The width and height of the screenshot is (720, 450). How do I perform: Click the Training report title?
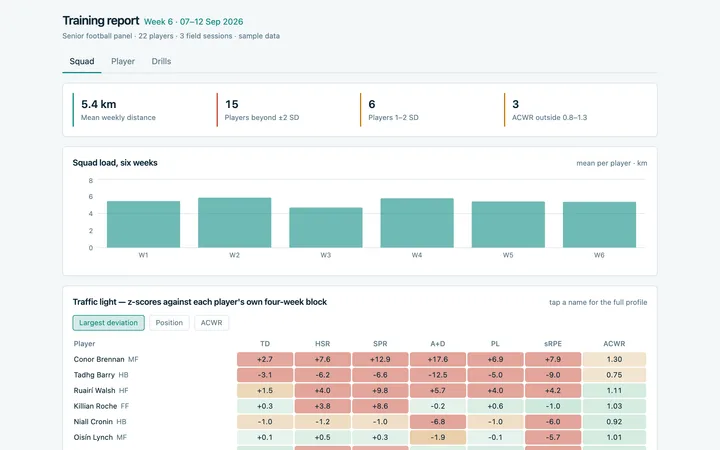pos(101,21)
